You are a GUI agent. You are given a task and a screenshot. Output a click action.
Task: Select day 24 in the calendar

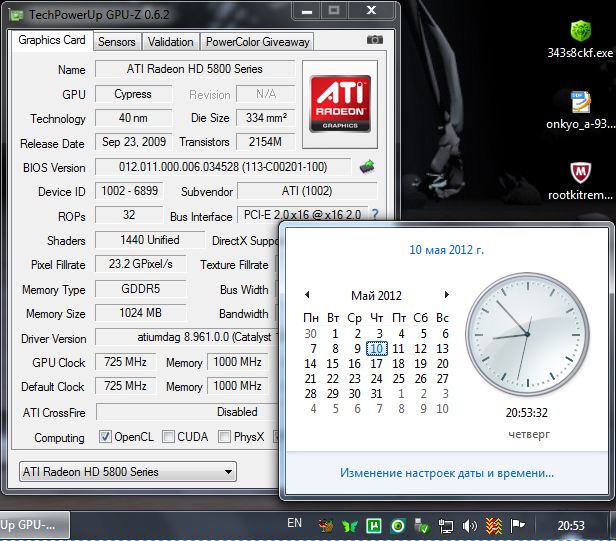pos(377,378)
